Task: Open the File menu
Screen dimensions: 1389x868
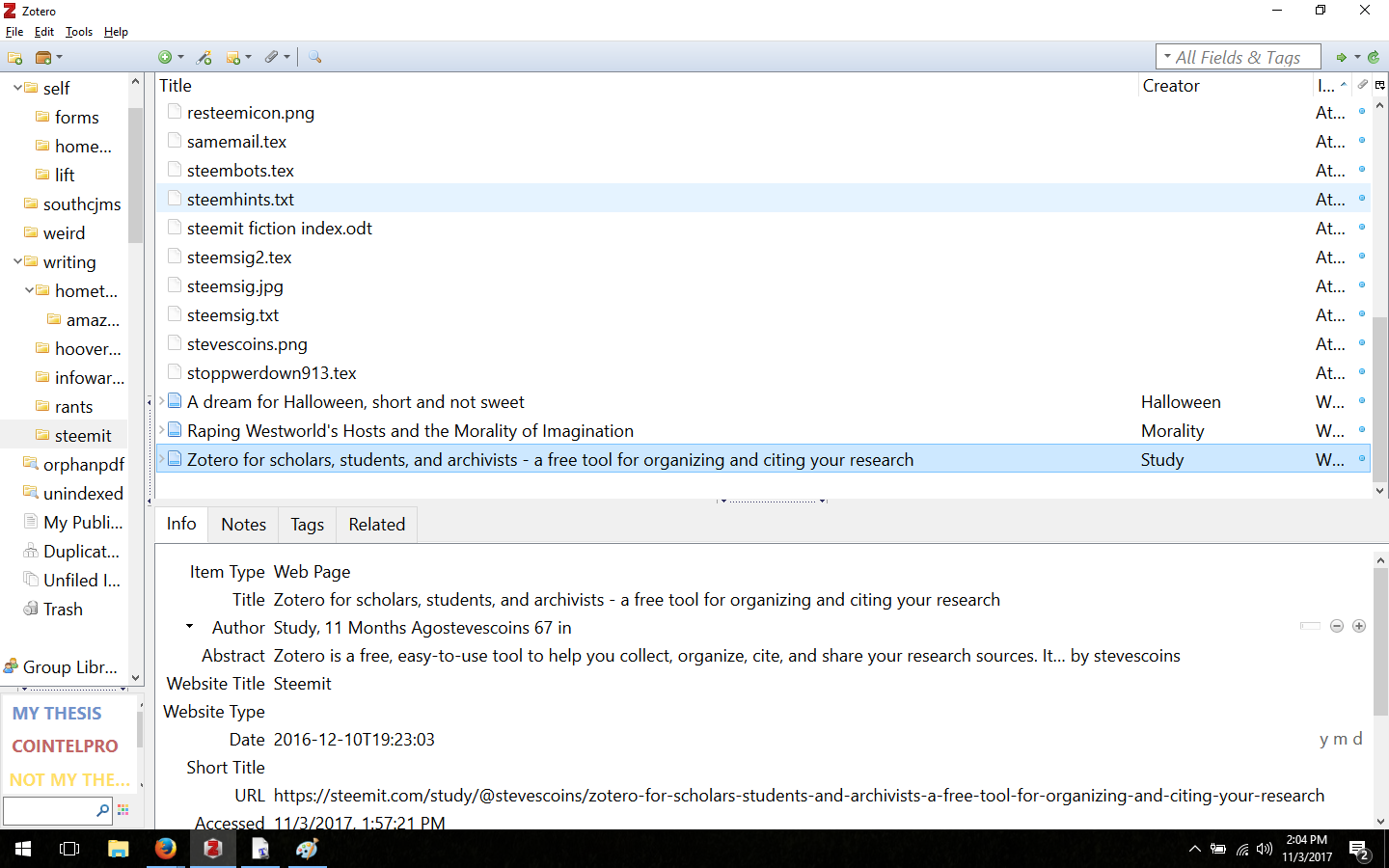Action: (x=14, y=32)
